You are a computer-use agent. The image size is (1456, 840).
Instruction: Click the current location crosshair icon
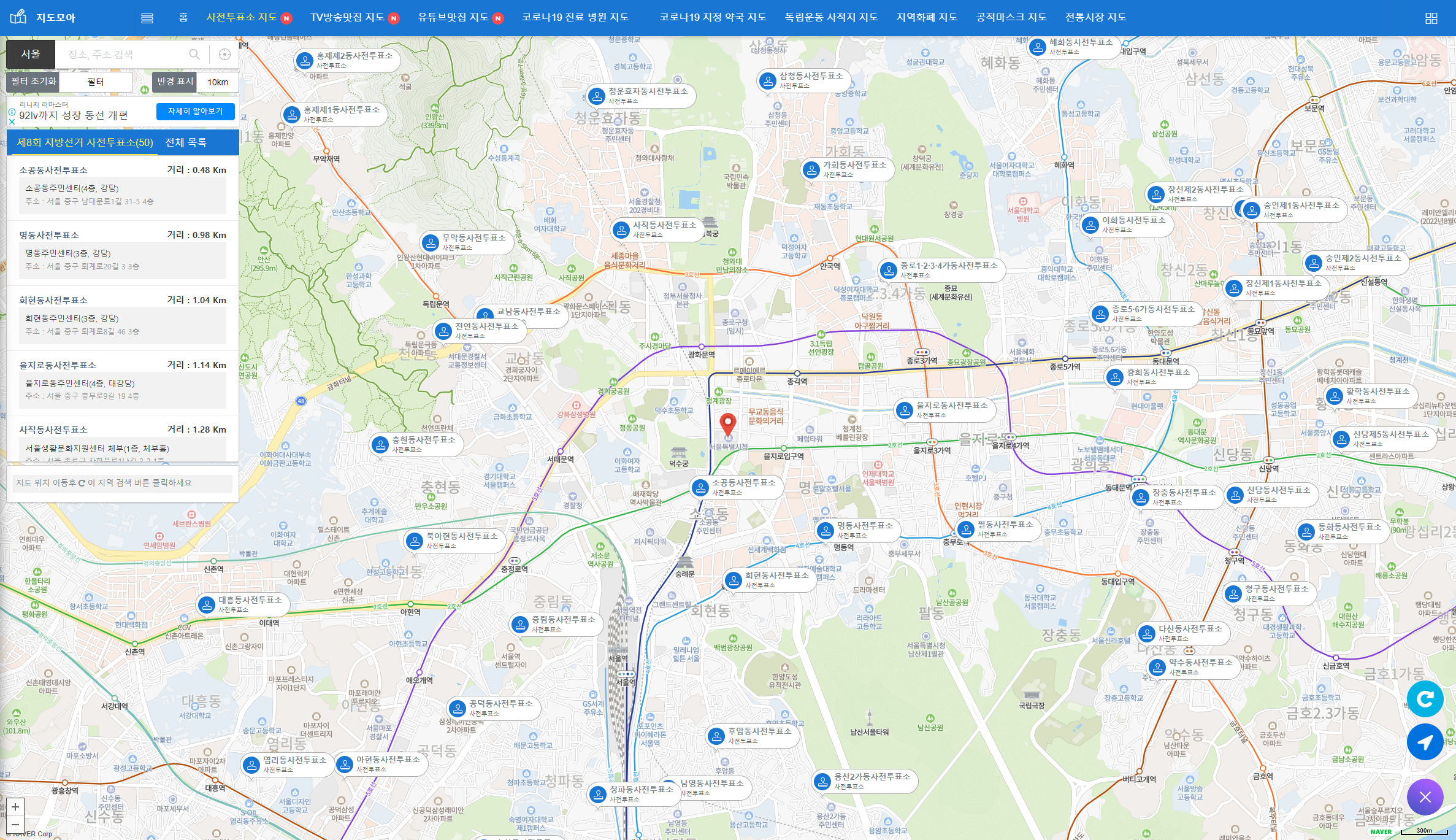coord(224,54)
